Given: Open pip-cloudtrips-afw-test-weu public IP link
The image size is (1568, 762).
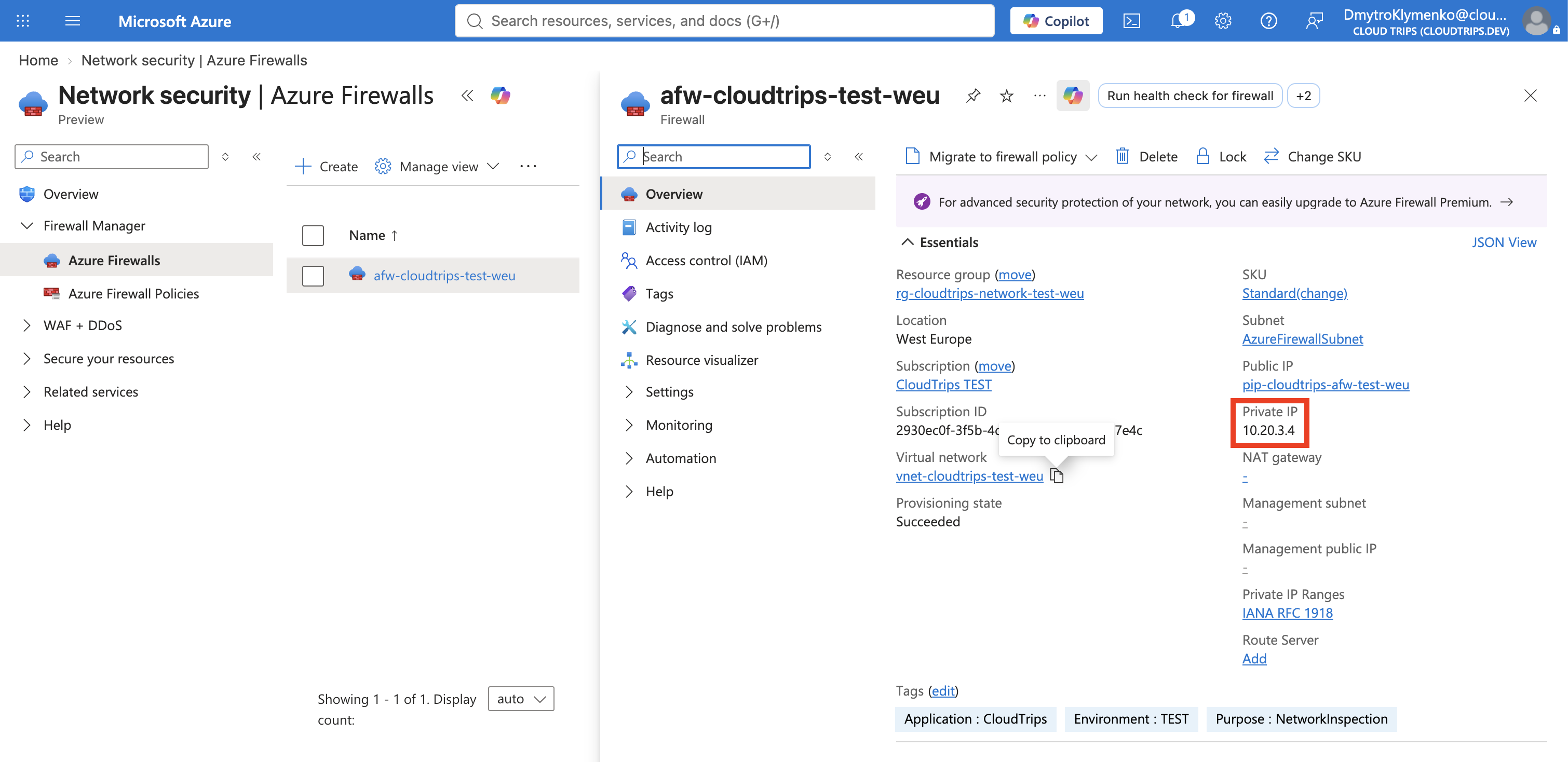Looking at the screenshot, I should point(1325,385).
